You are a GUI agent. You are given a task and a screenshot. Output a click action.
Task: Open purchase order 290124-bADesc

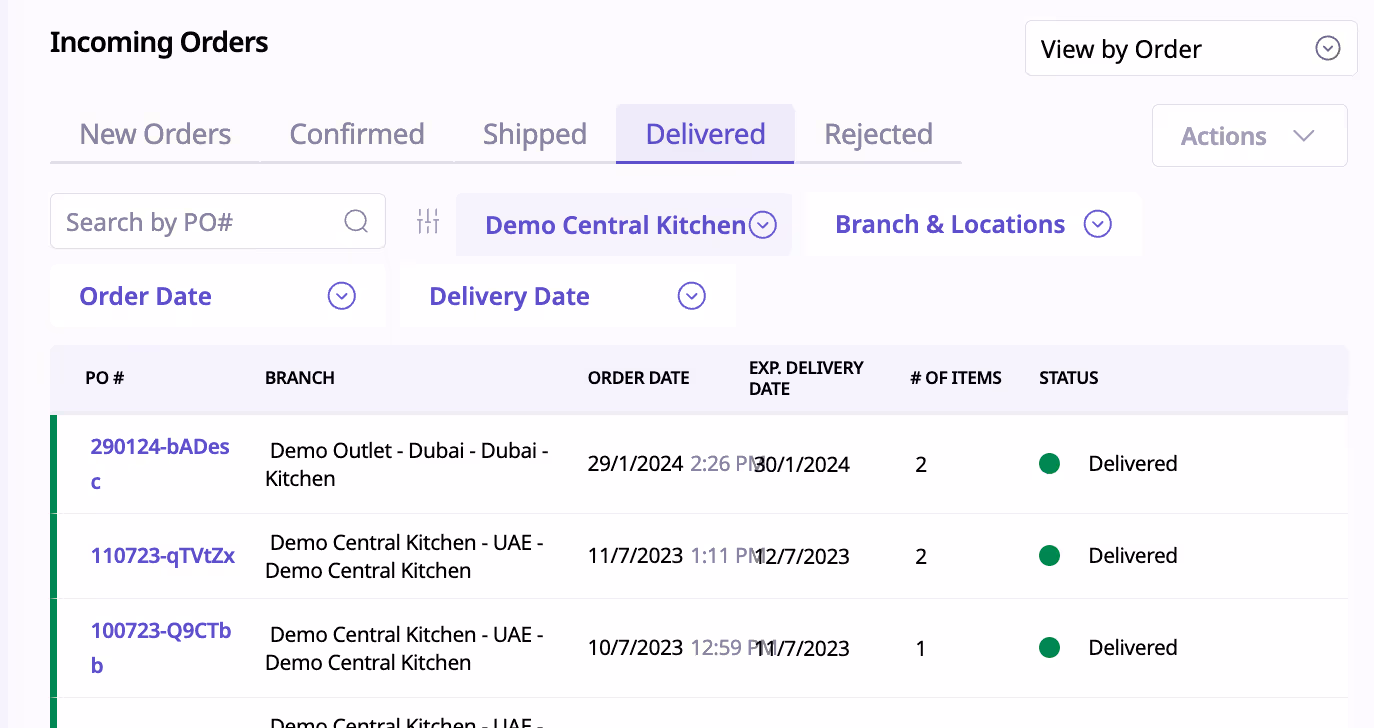point(160,463)
